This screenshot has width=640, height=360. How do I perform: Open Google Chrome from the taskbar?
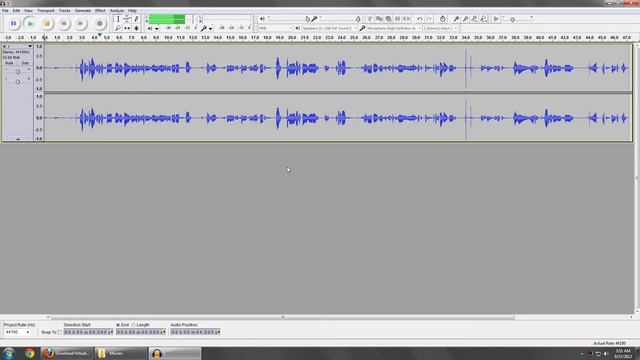pyautogui.click(x=29, y=353)
